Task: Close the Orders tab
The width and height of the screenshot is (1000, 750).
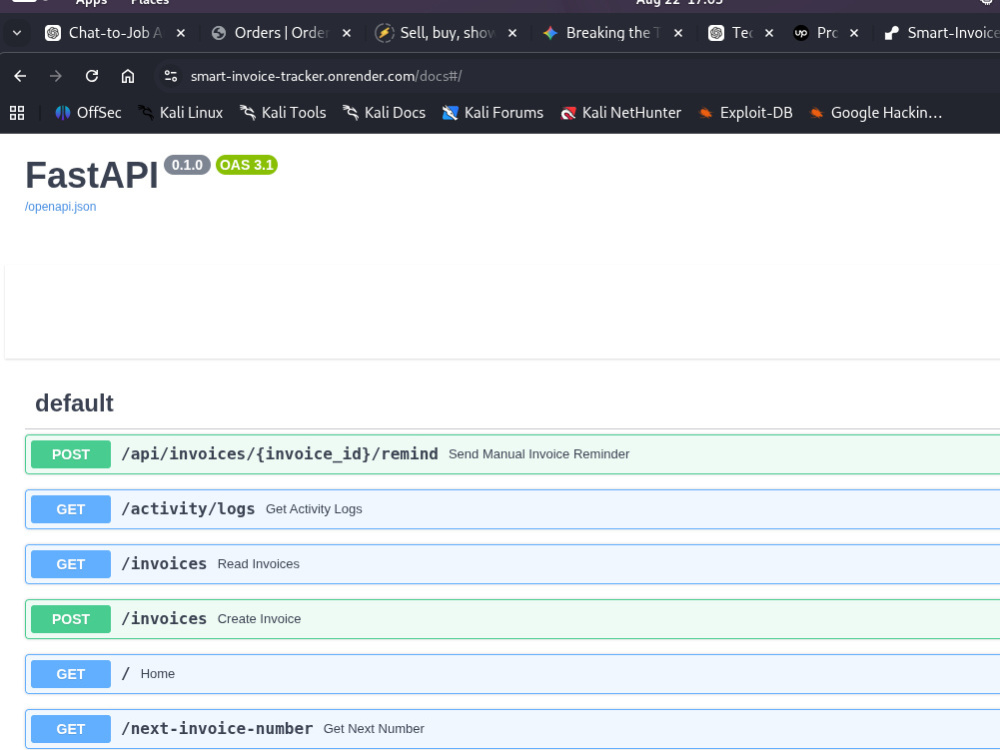Action: click(x=346, y=33)
